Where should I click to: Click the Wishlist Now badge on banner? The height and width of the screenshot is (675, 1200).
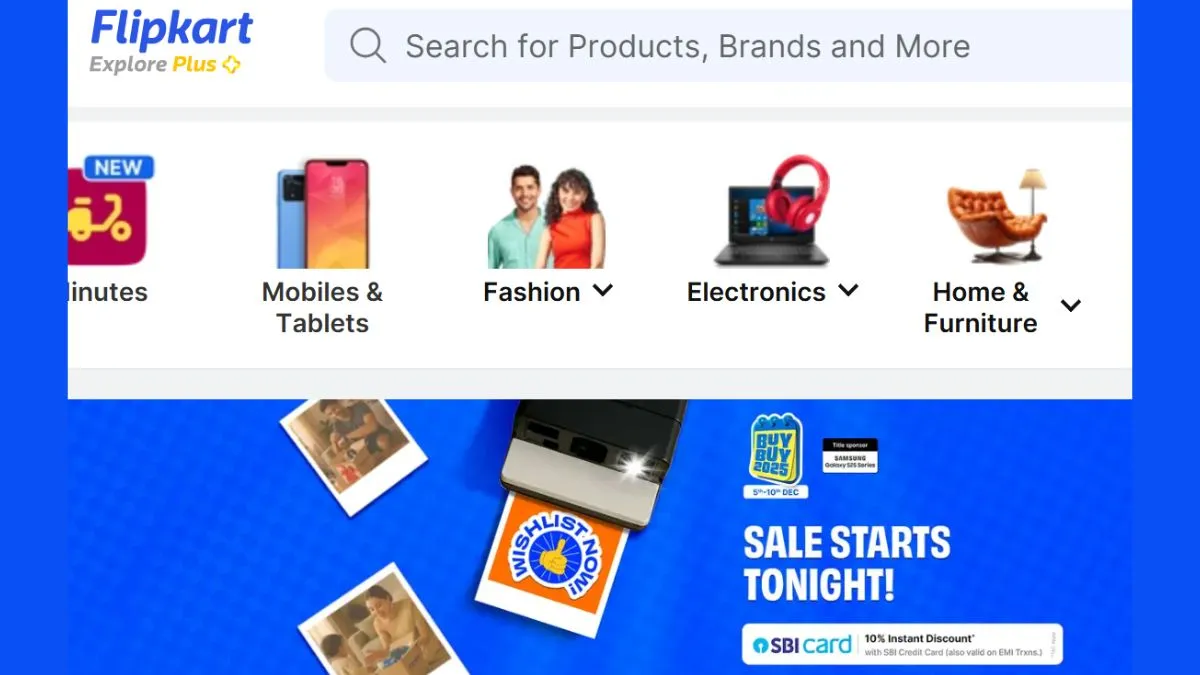point(553,557)
